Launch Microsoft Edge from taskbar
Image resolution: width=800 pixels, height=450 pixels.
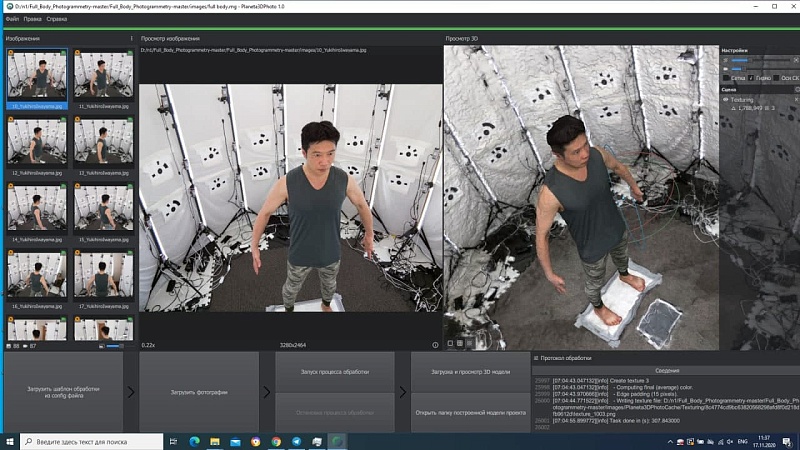tap(194, 441)
